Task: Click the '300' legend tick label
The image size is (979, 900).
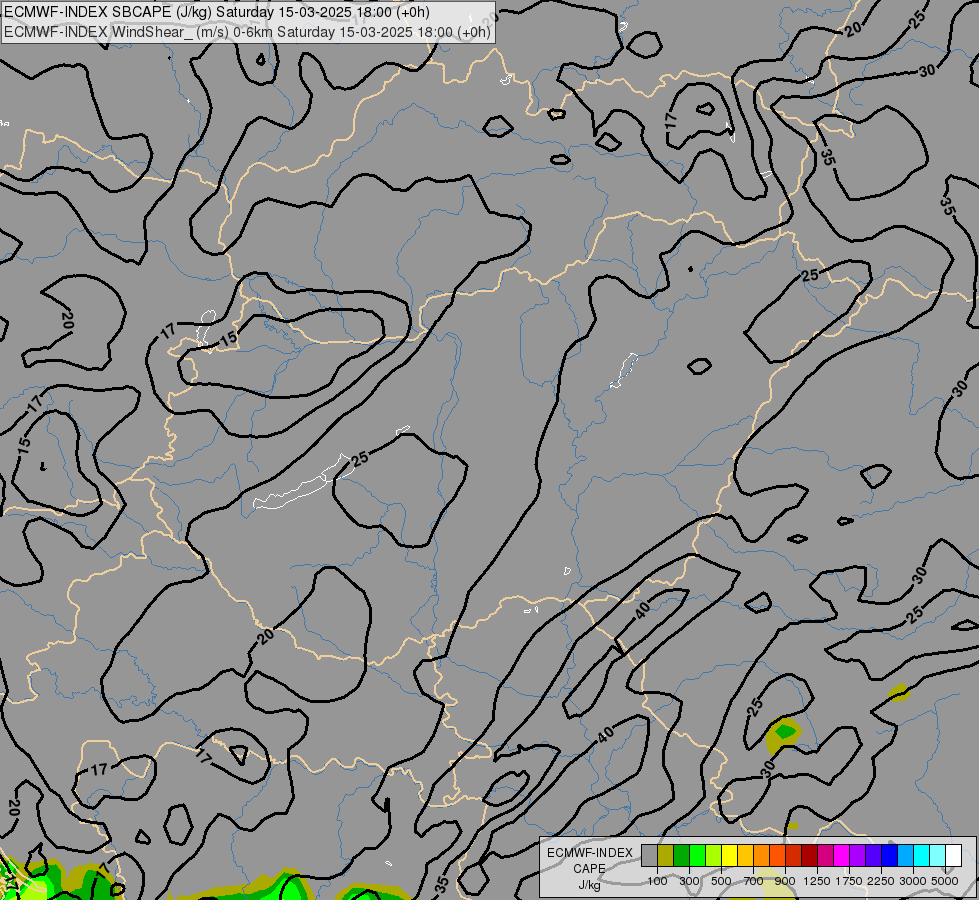Action: click(x=689, y=881)
